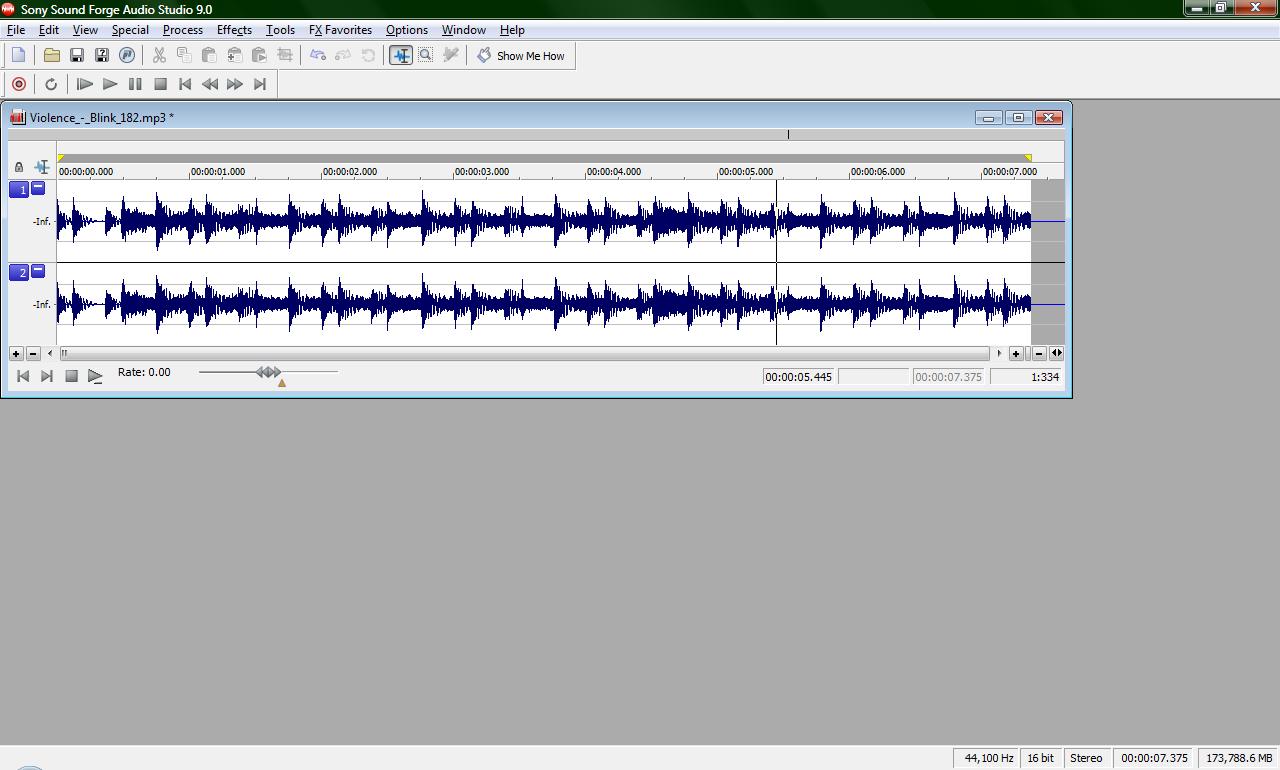Viewport: 1280px width, 770px height.
Task: Open the Edit menu
Action: pos(48,30)
